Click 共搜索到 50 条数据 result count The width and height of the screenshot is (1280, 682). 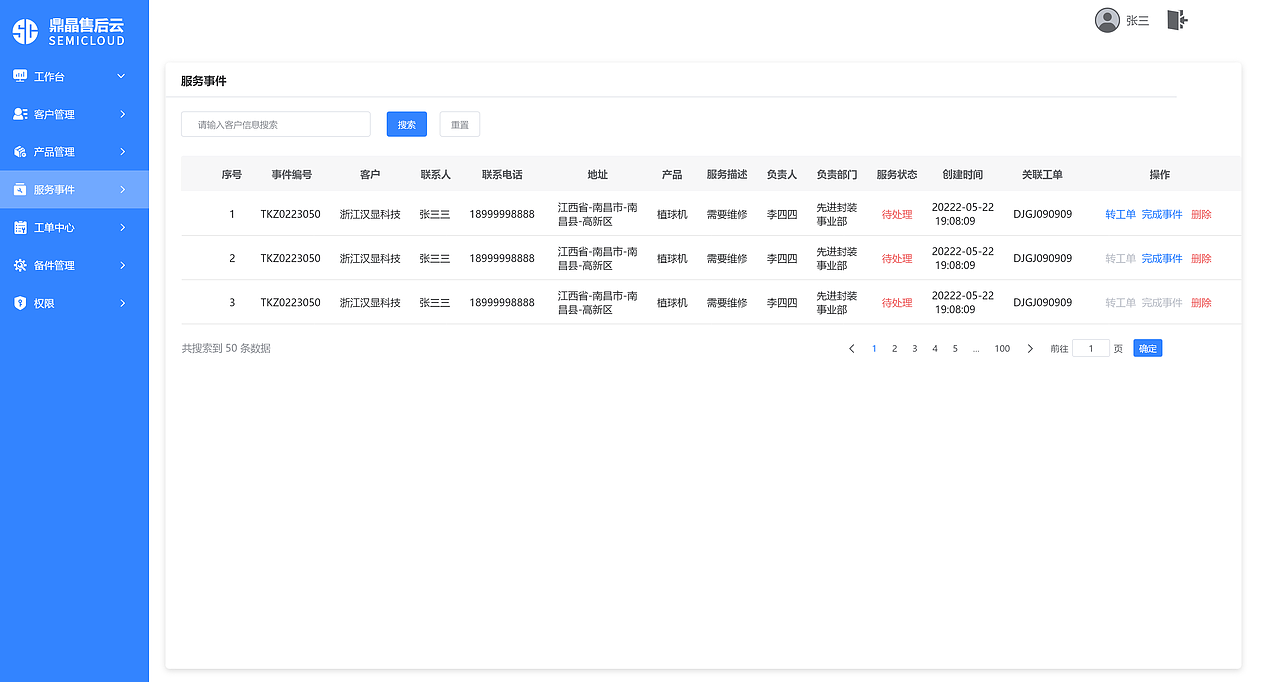coord(226,348)
